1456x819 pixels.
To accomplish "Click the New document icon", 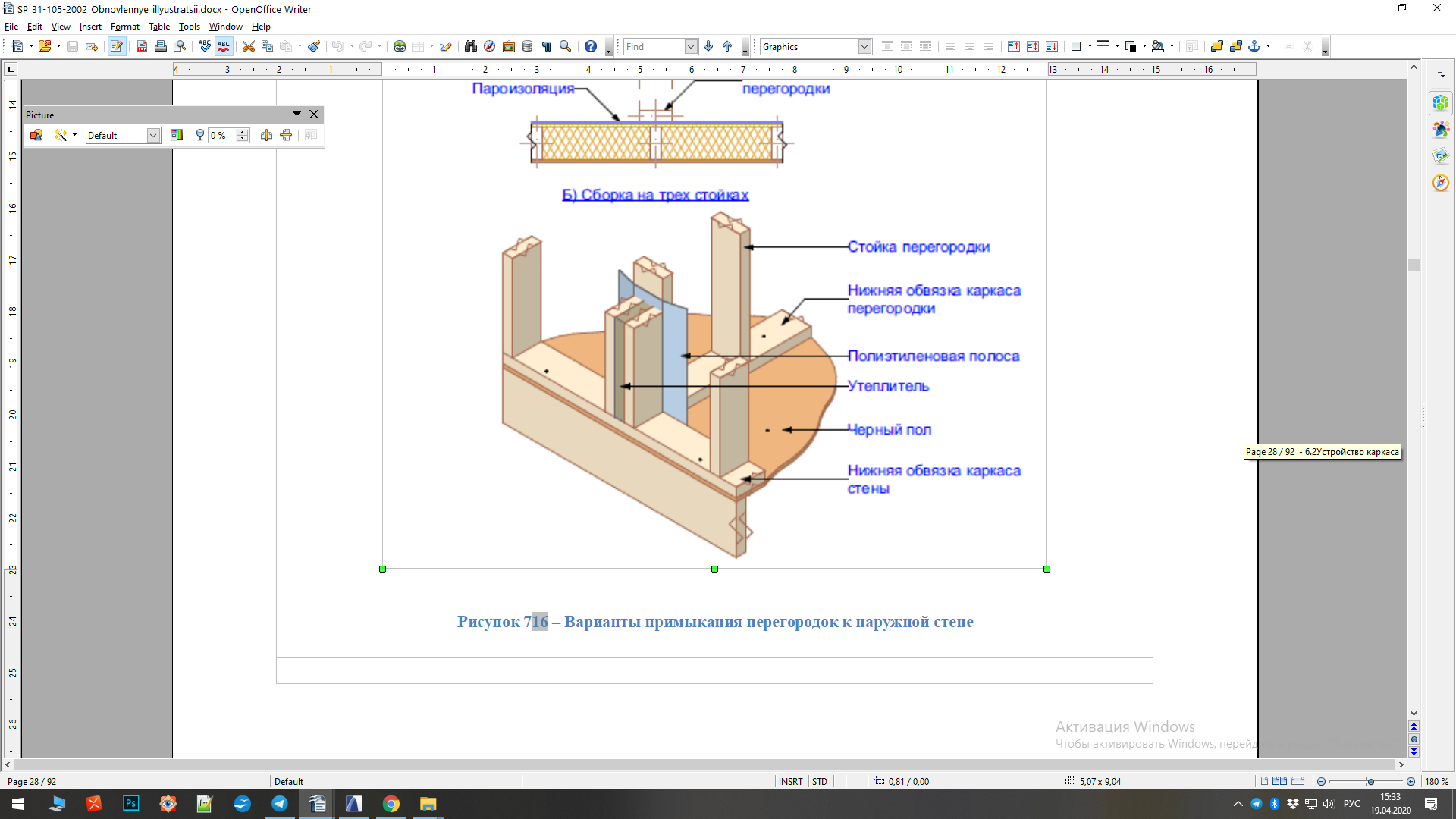I will tap(17, 46).
